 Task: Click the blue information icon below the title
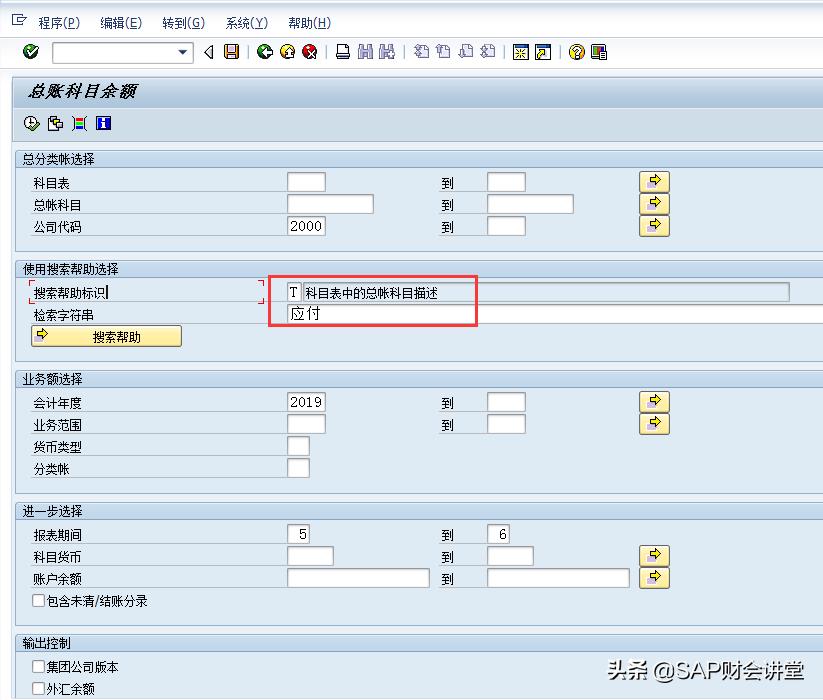click(103, 124)
